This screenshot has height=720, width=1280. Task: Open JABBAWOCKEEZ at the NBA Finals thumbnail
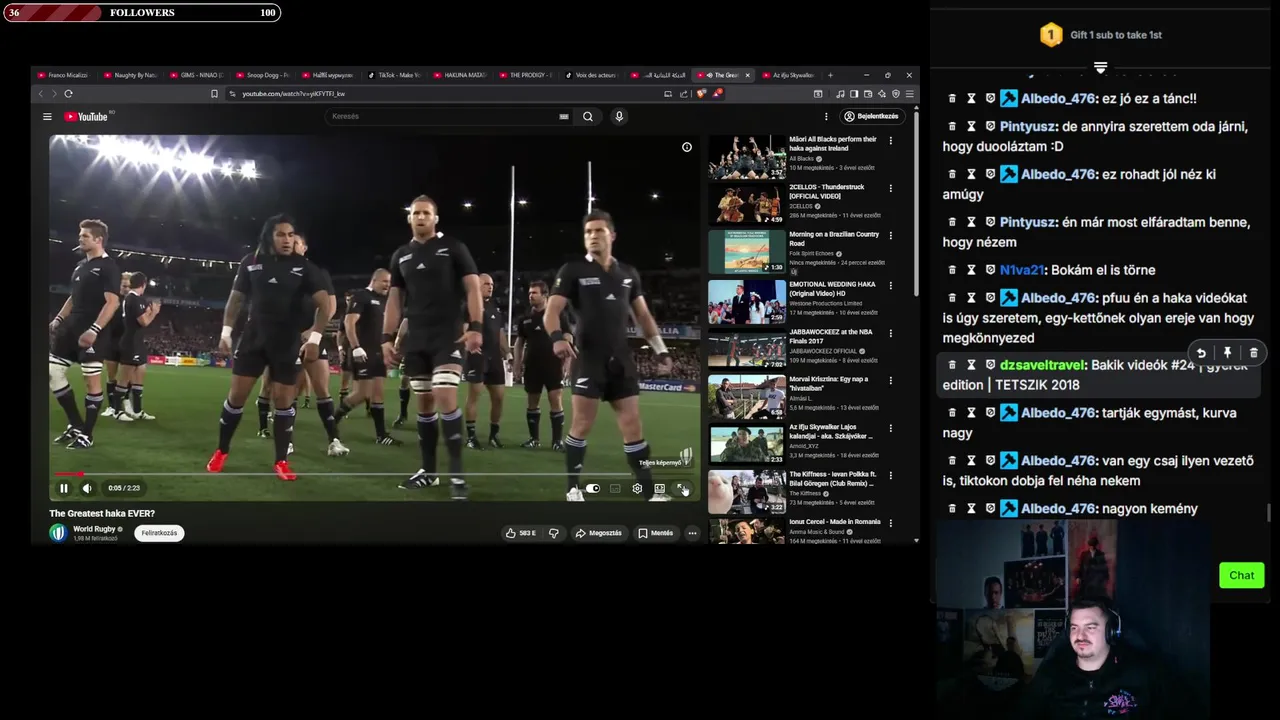[x=747, y=348]
